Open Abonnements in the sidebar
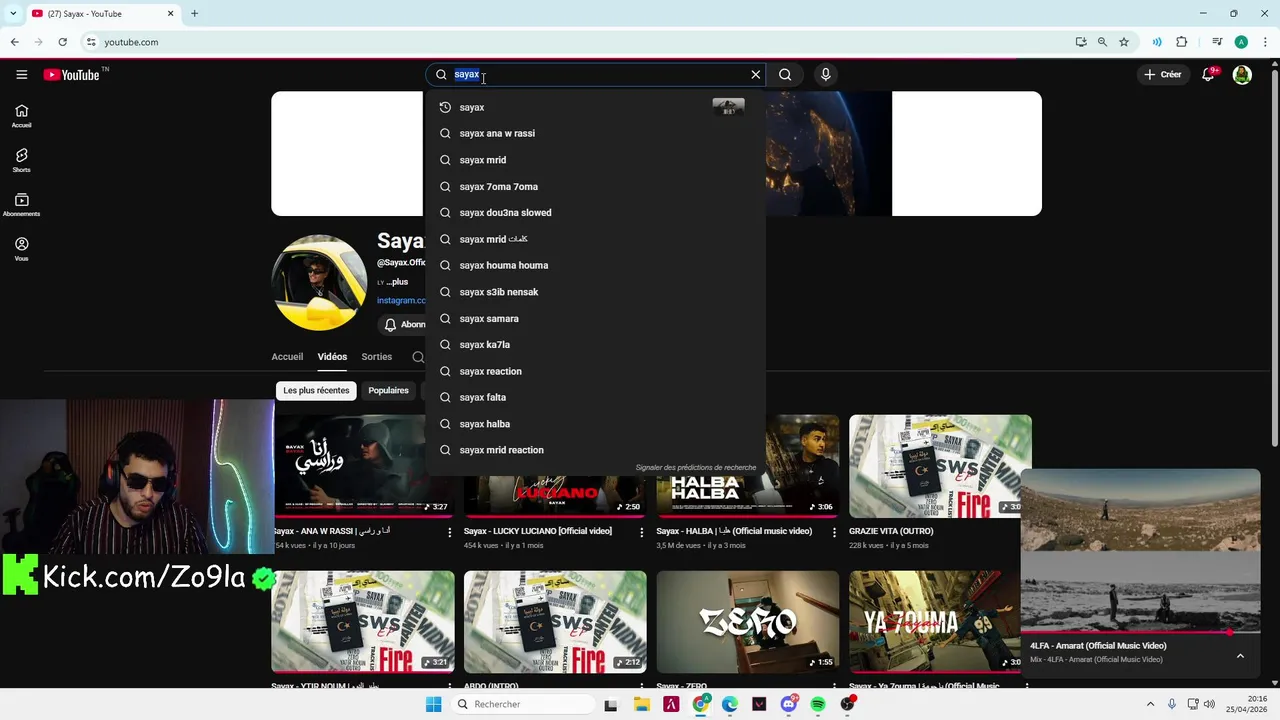1280x720 pixels. pyautogui.click(x=21, y=205)
